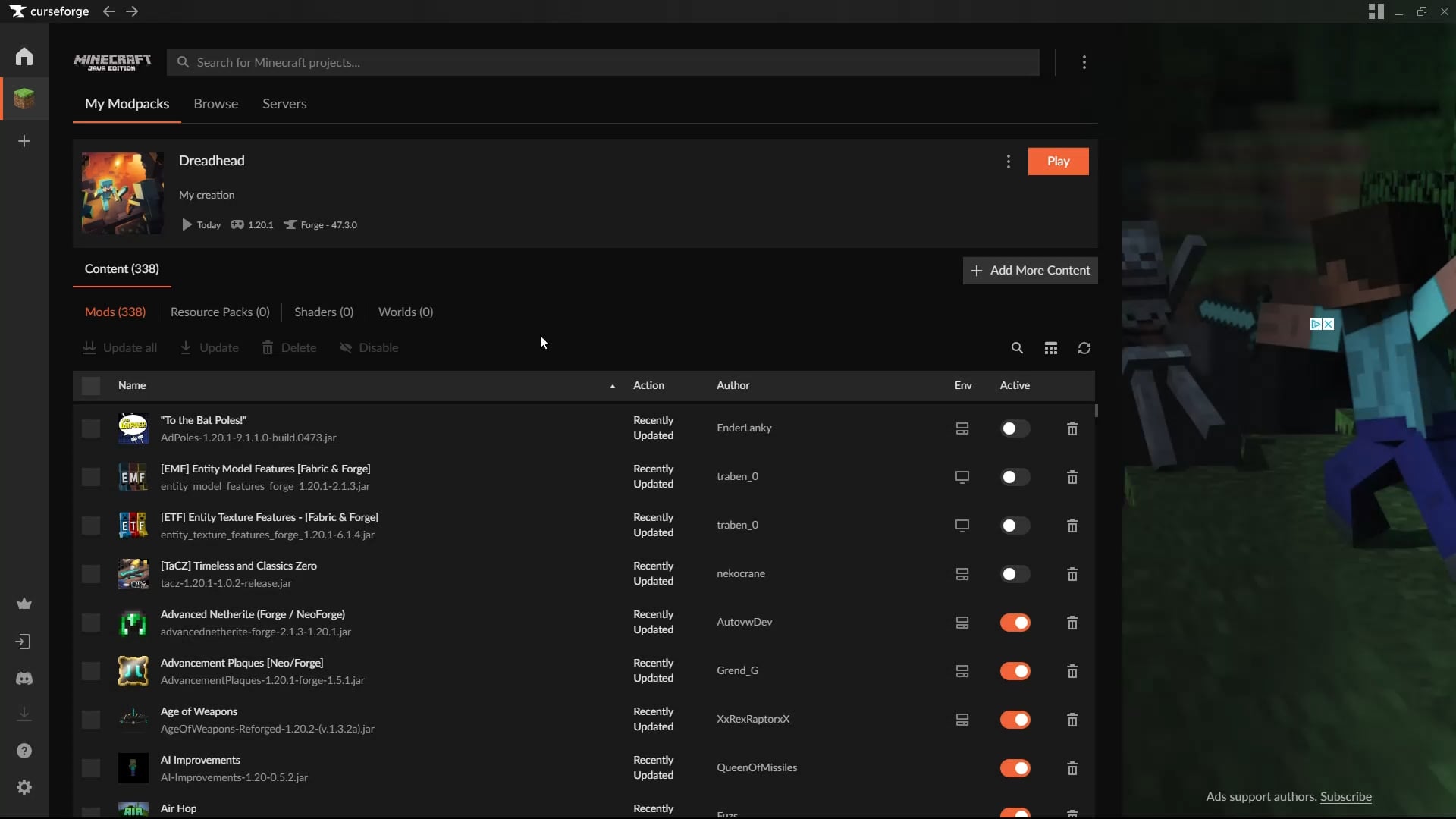This screenshot has width=1456, height=819.
Task: Open the Shaders (0) tab
Action: (x=324, y=312)
